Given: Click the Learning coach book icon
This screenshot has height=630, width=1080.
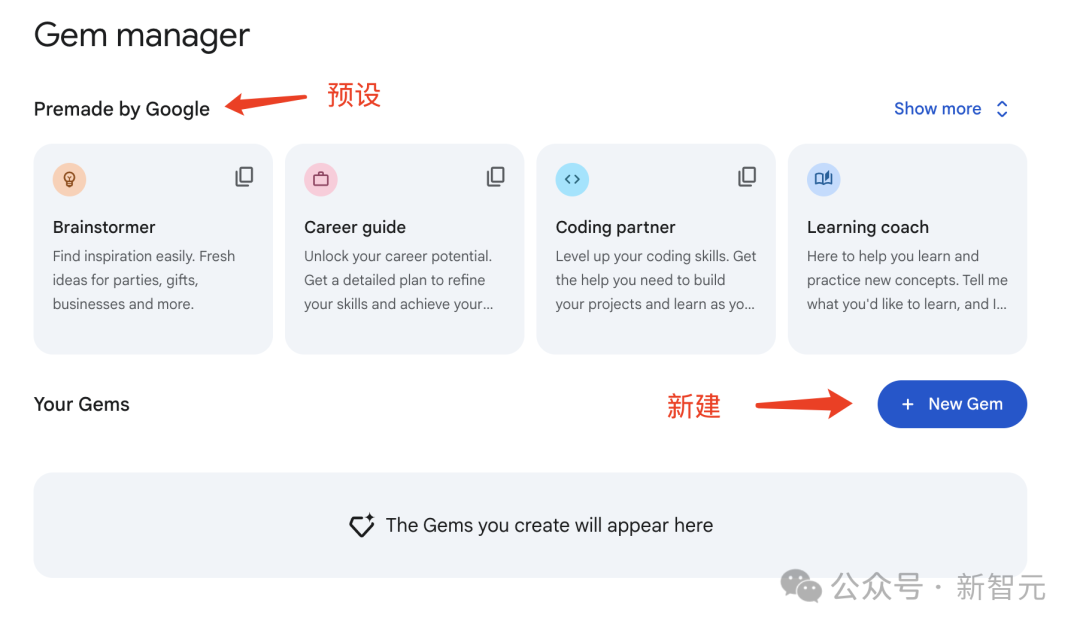Looking at the screenshot, I should [x=823, y=179].
